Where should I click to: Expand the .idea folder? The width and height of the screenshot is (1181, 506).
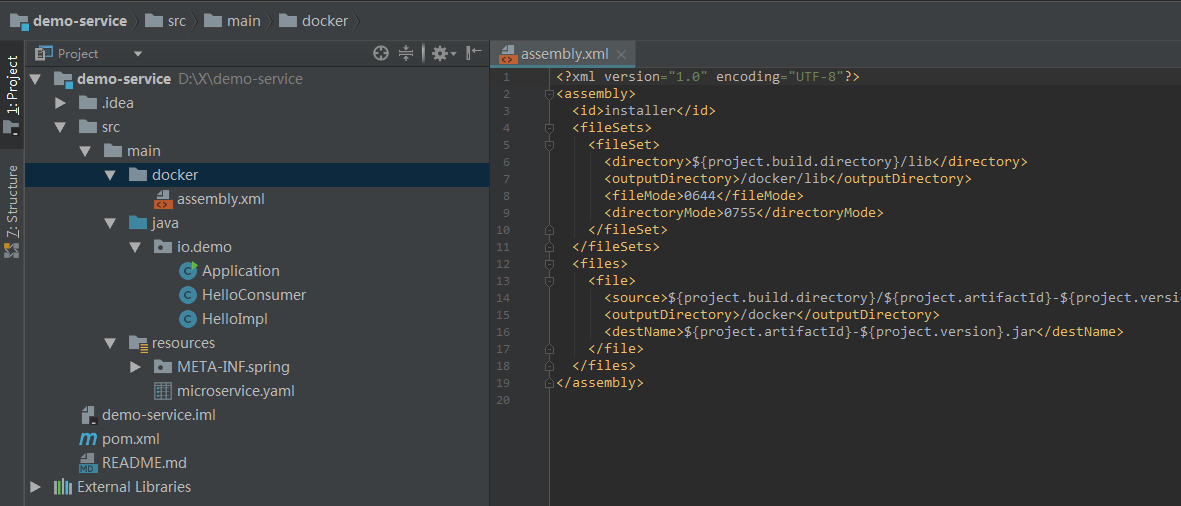point(60,103)
